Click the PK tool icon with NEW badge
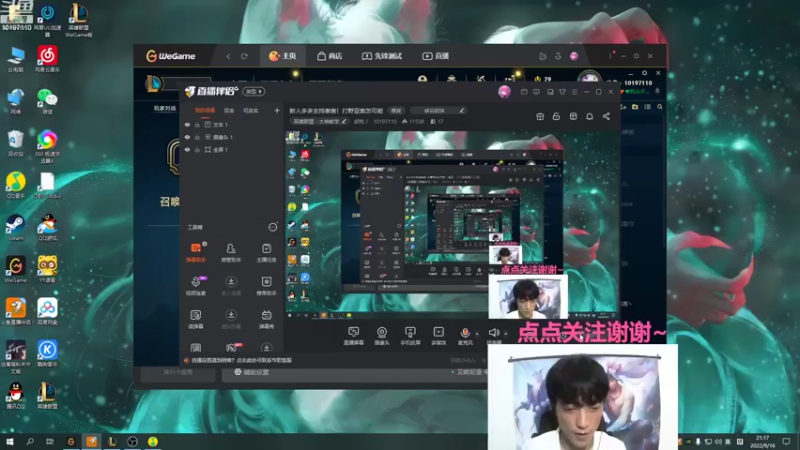 click(x=232, y=347)
